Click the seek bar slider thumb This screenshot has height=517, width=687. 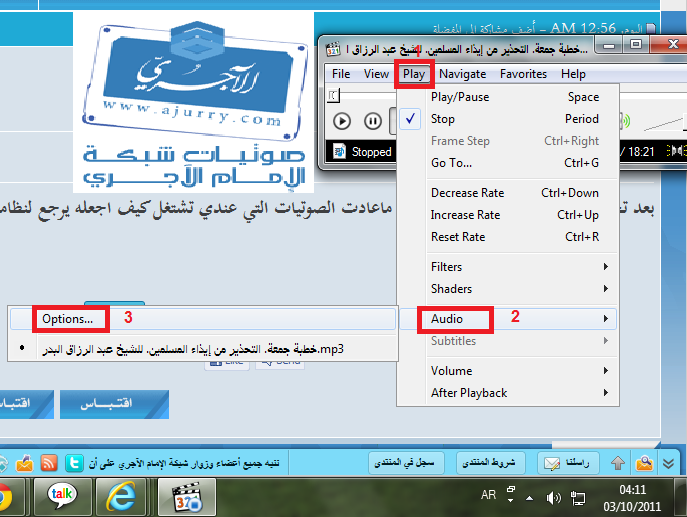tap(334, 95)
